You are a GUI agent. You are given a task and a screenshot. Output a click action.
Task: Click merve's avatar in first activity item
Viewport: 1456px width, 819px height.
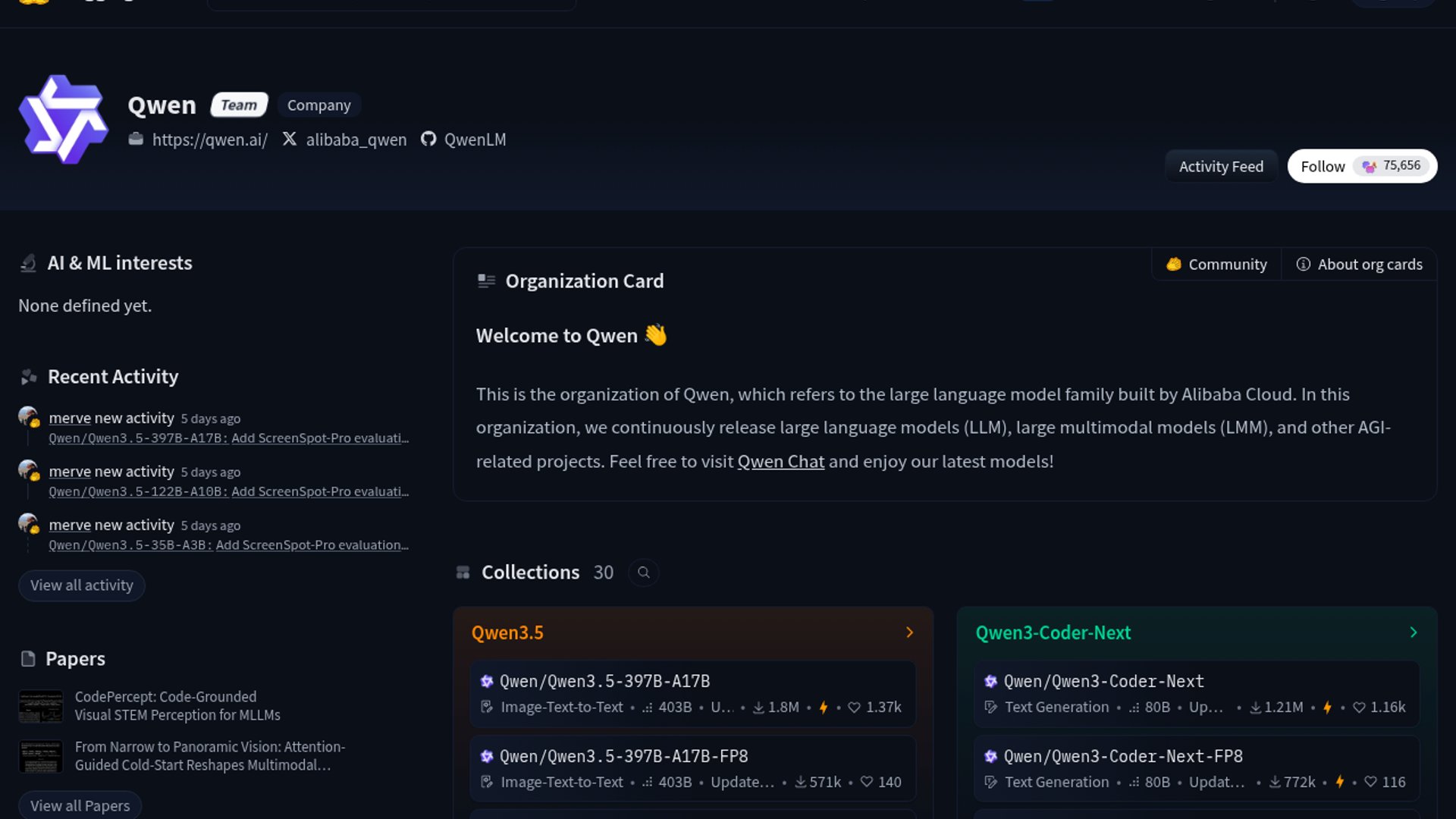point(28,416)
